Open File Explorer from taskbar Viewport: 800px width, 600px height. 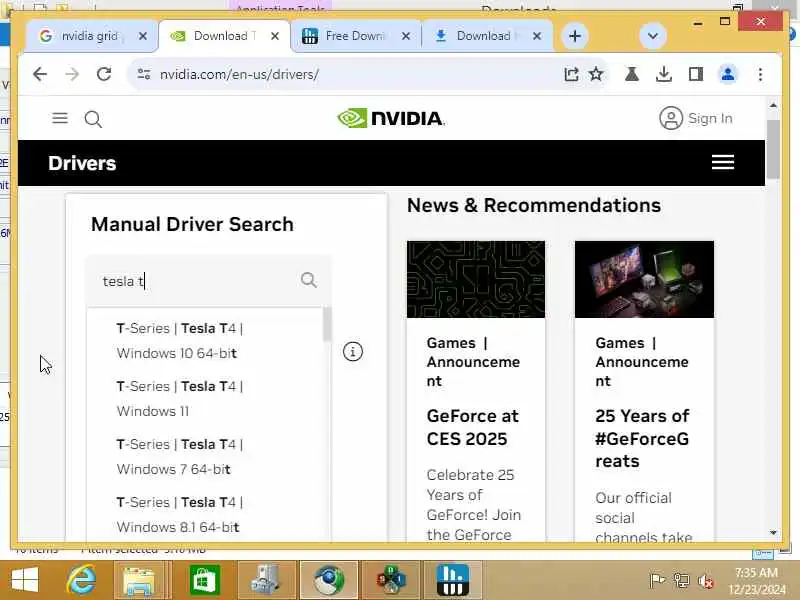(x=138, y=581)
